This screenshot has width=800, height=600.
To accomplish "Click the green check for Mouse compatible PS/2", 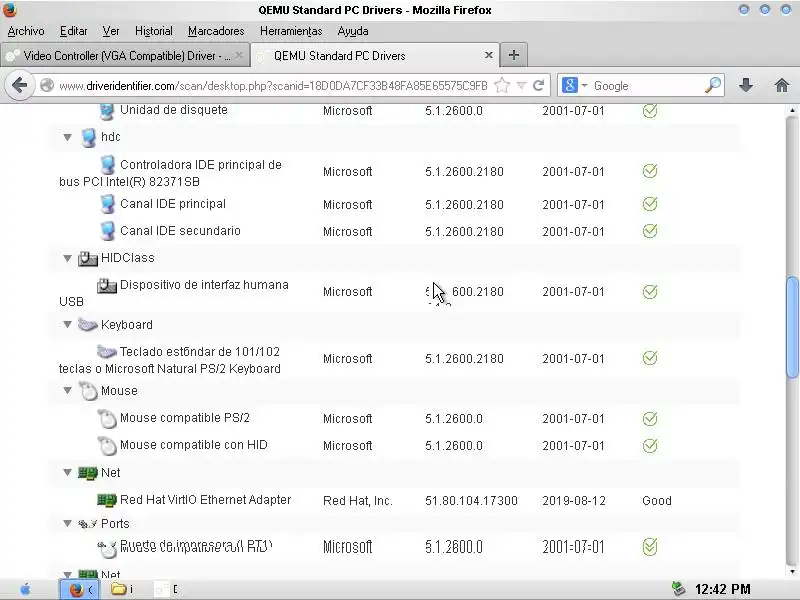I will coord(649,419).
